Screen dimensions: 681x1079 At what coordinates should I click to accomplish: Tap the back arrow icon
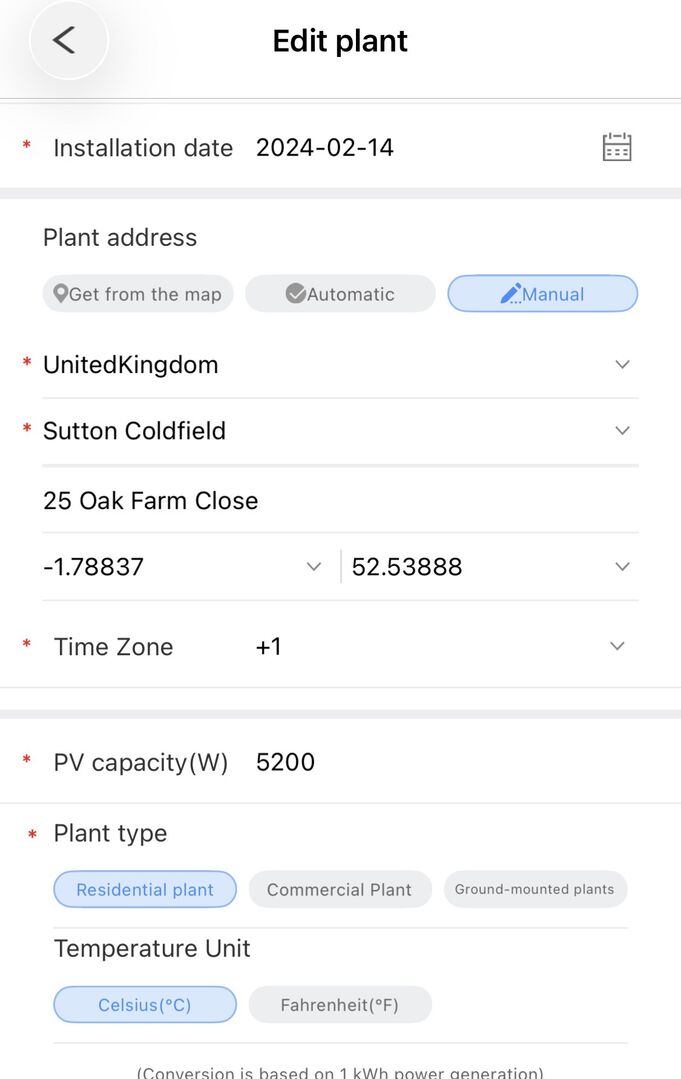pyautogui.click(x=64, y=40)
